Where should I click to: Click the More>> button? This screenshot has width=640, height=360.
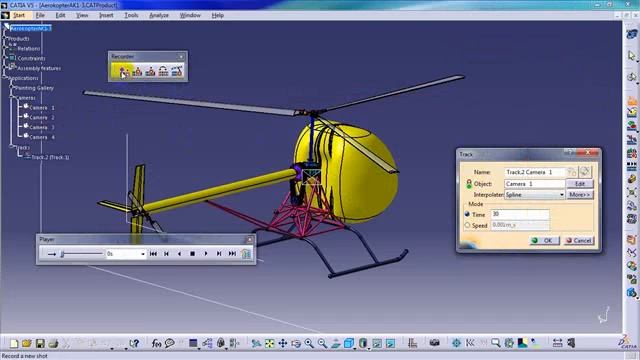tap(580, 195)
